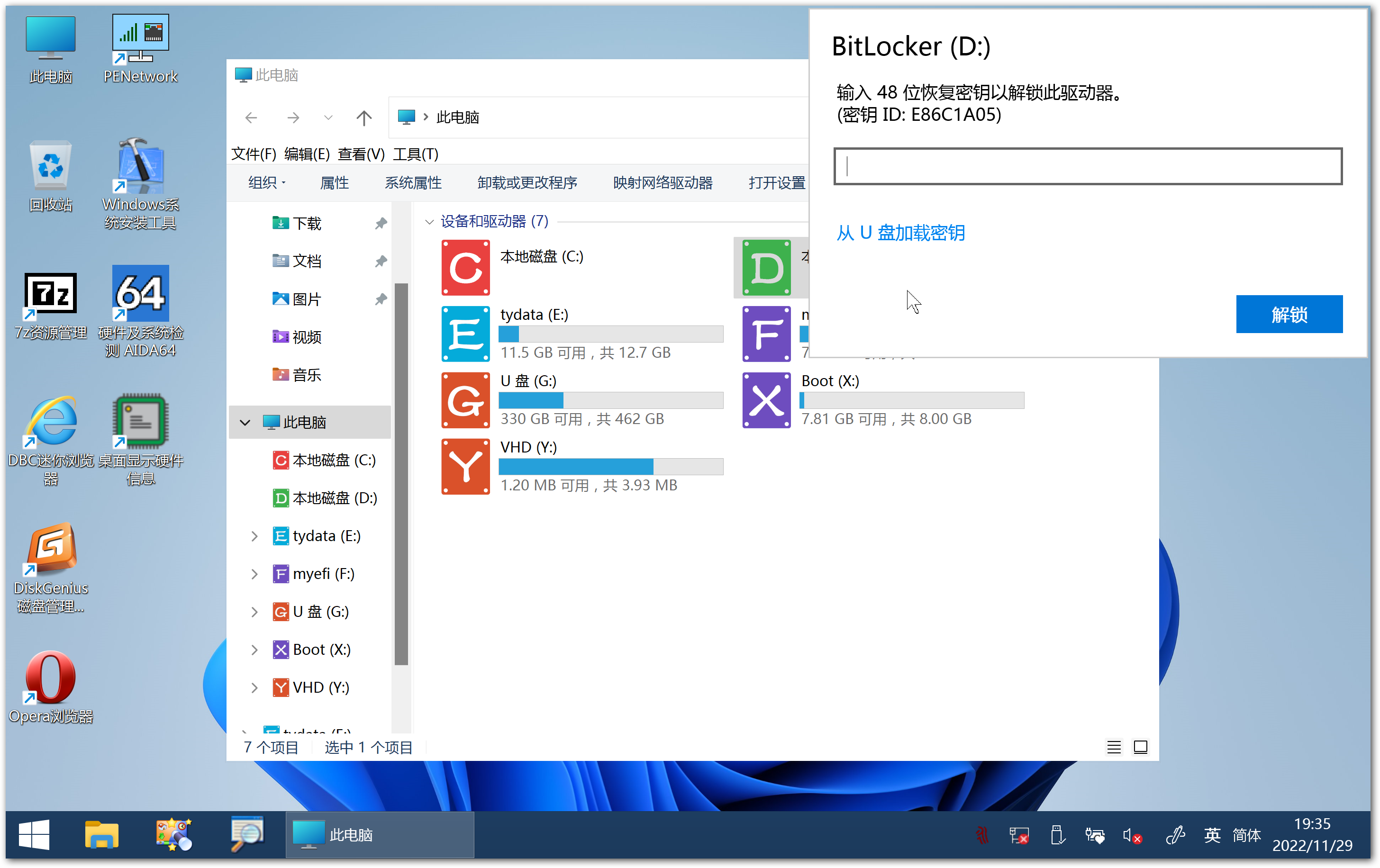
Task: Open the 文件(F) menu
Action: (254, 154)
